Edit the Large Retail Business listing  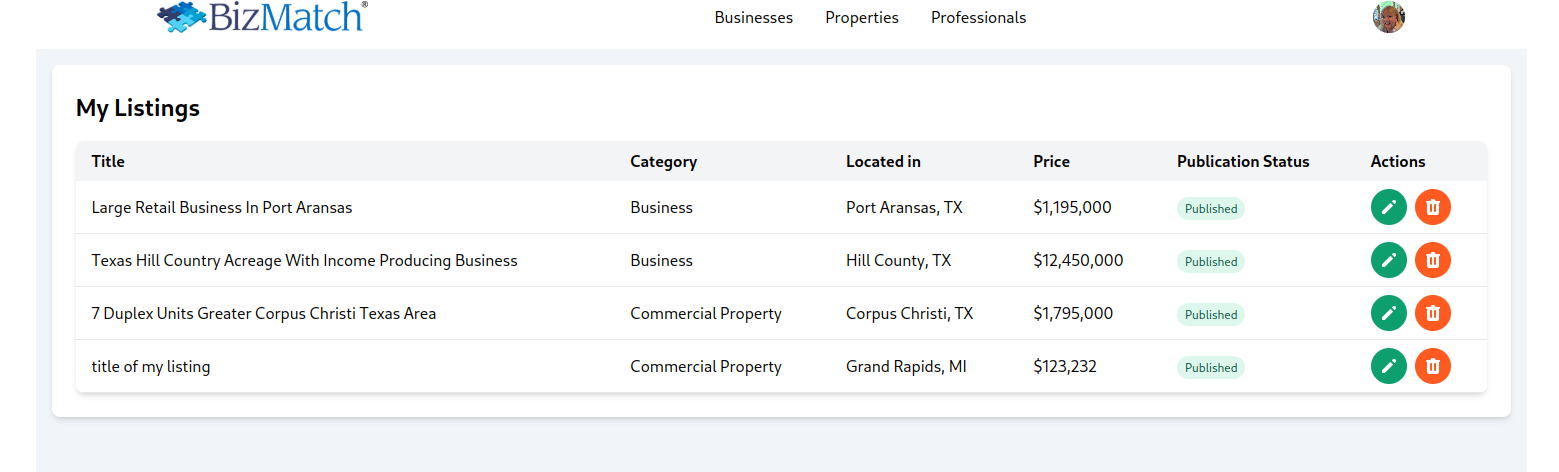1388,207
